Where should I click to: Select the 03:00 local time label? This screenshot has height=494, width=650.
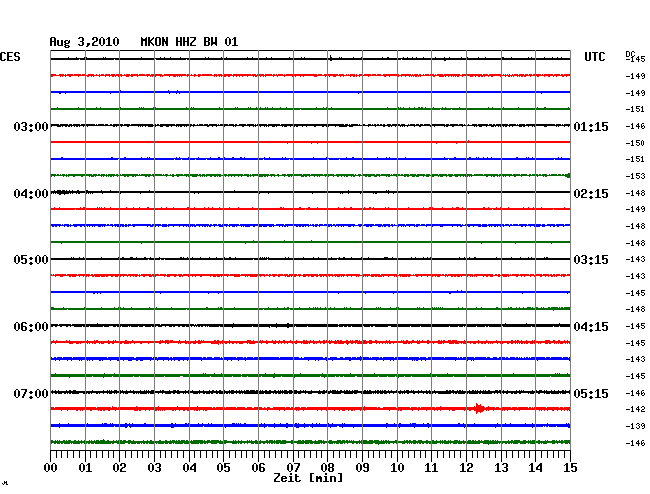(x=31, y=127)
